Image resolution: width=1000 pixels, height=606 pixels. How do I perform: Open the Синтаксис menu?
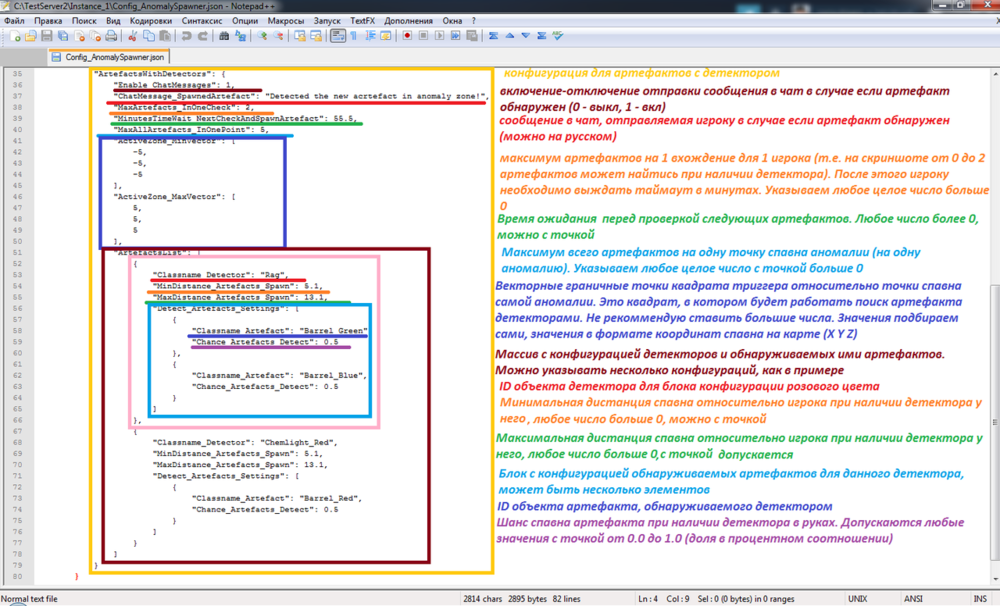[x=202, y=20]
